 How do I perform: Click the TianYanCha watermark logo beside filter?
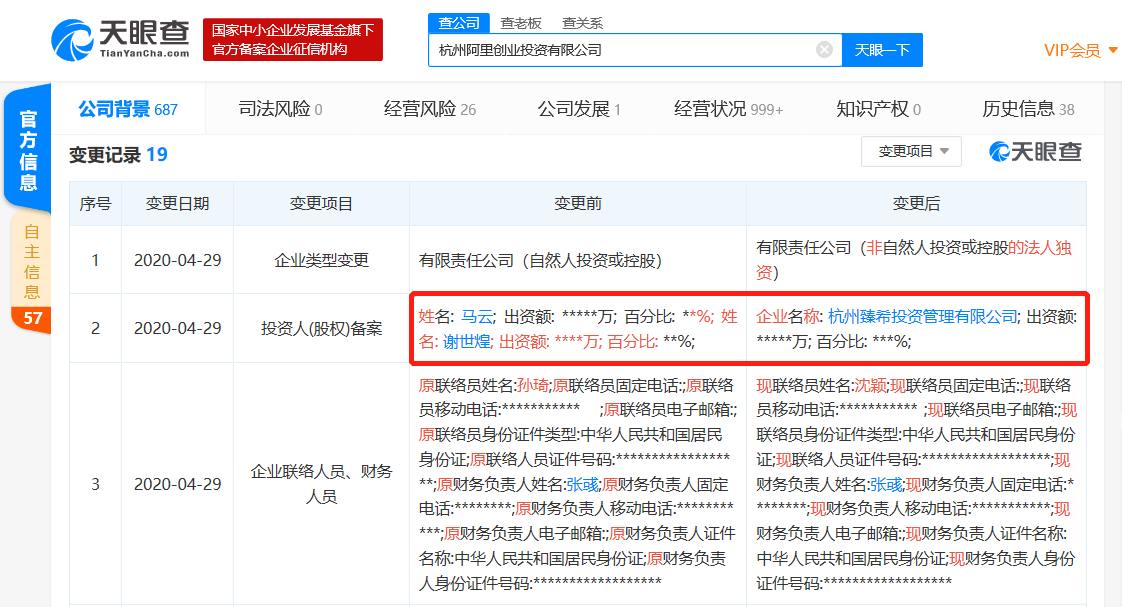pyautogui.click(x=1035, y=152)
